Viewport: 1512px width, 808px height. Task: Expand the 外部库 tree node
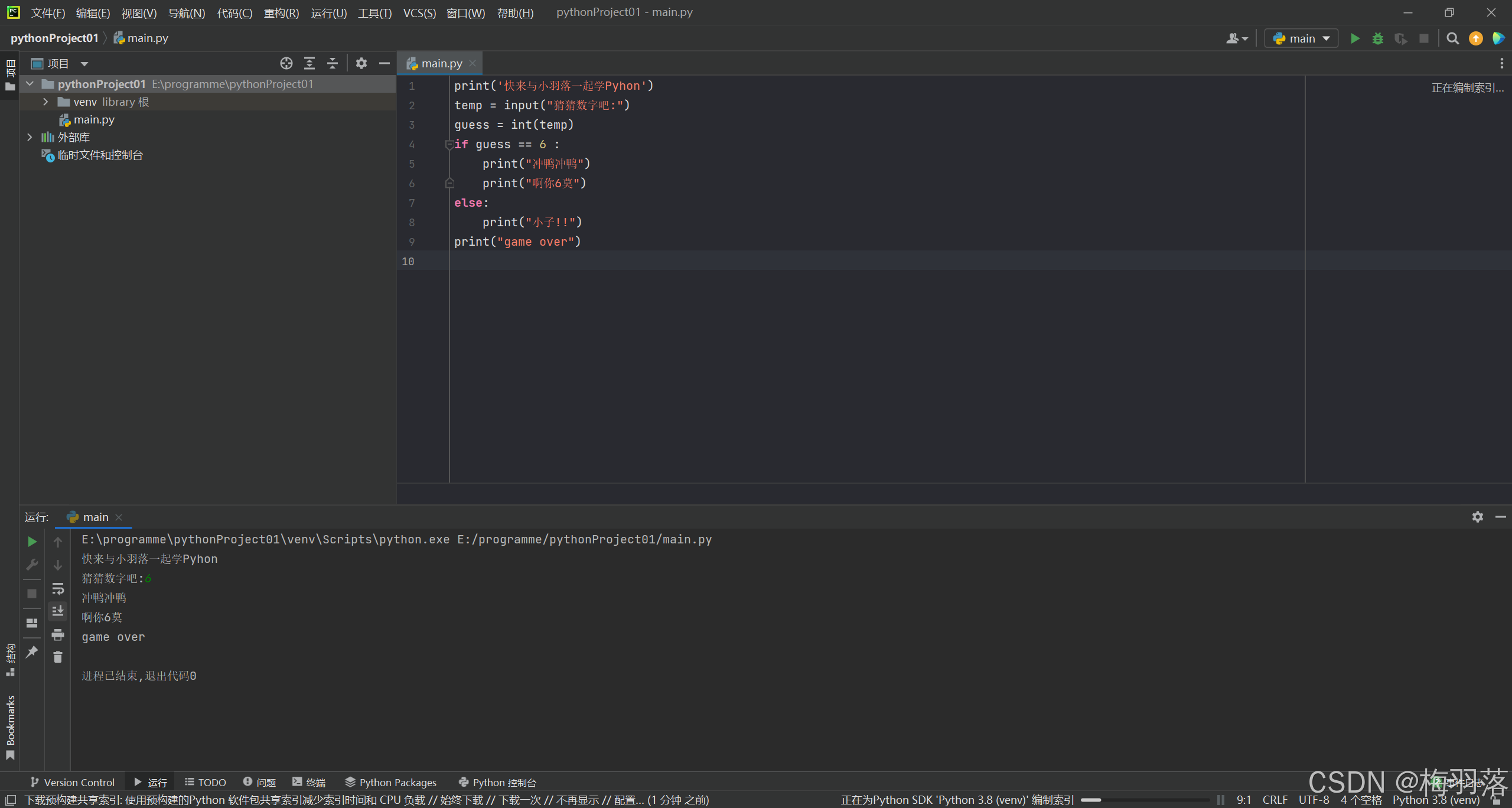click(30, 137)
